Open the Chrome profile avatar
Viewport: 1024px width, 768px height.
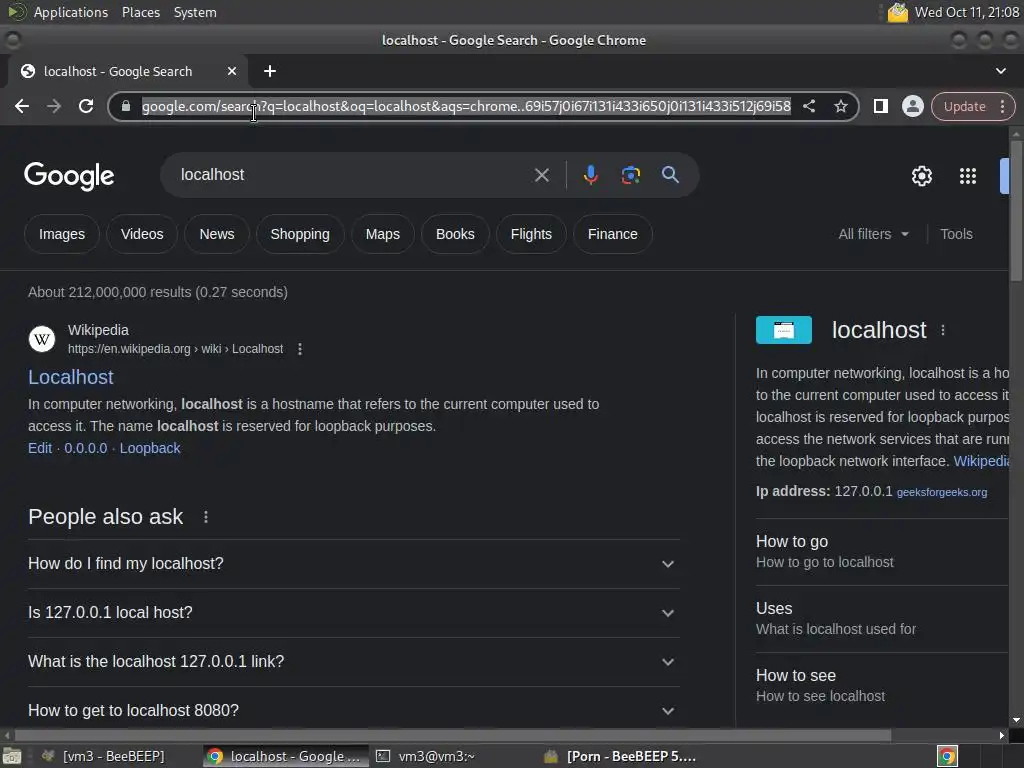912,106
